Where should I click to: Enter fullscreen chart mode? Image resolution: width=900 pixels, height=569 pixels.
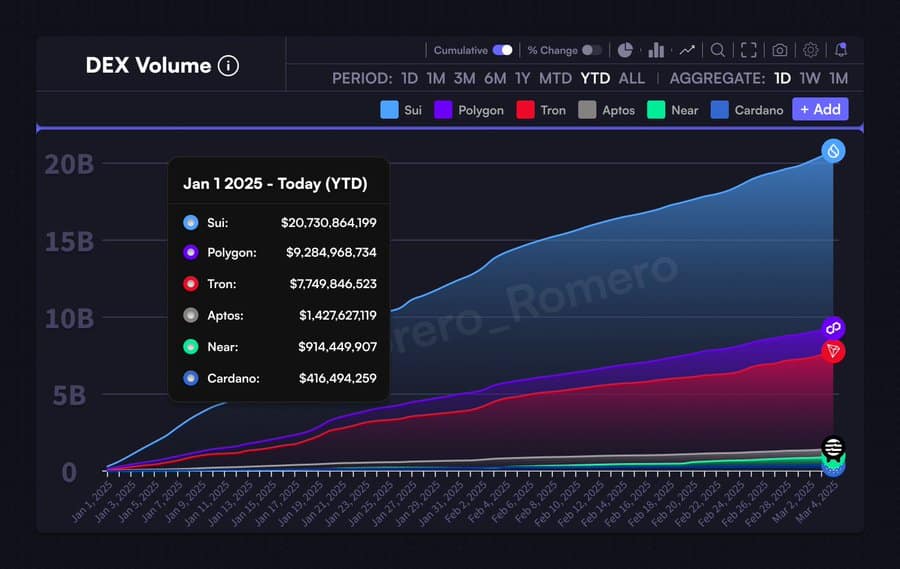(748, 51)
